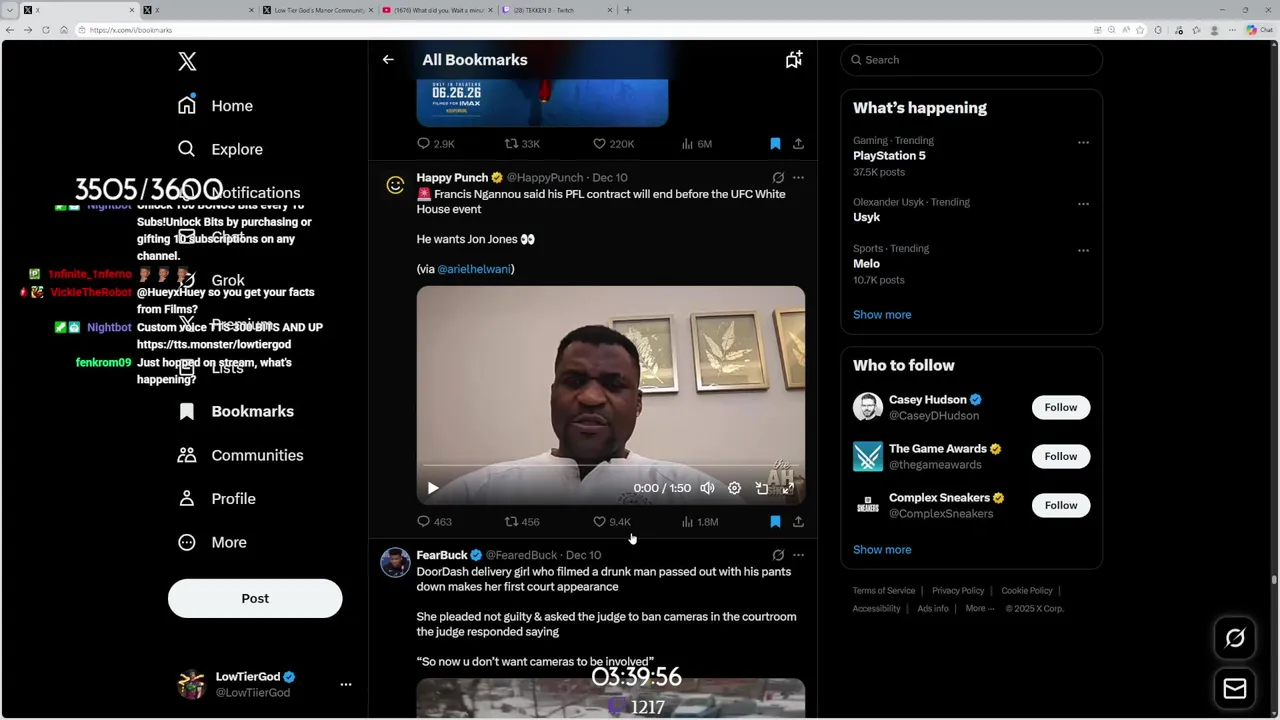This screenshot has width=1280, height=720.
Task: Switch to Low Tier God's Manor Community tab
Action: click(x=318, y=10)
